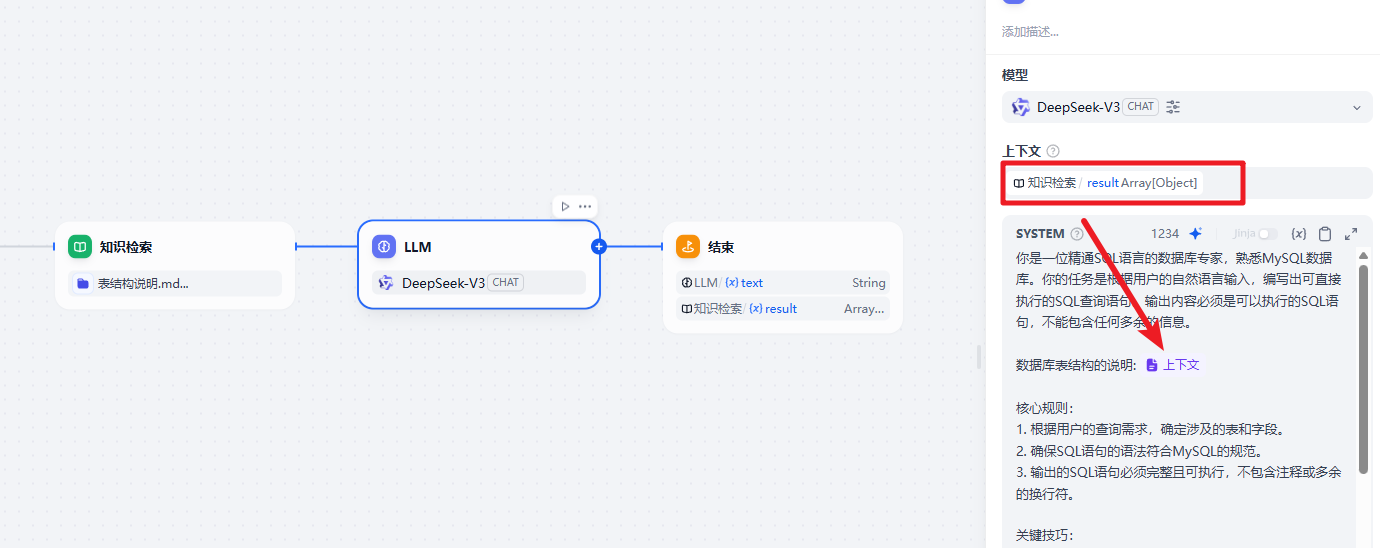Toggle the Jinja switch
This screenshot has width=1380, height=548.
[x=1267, y=233]
